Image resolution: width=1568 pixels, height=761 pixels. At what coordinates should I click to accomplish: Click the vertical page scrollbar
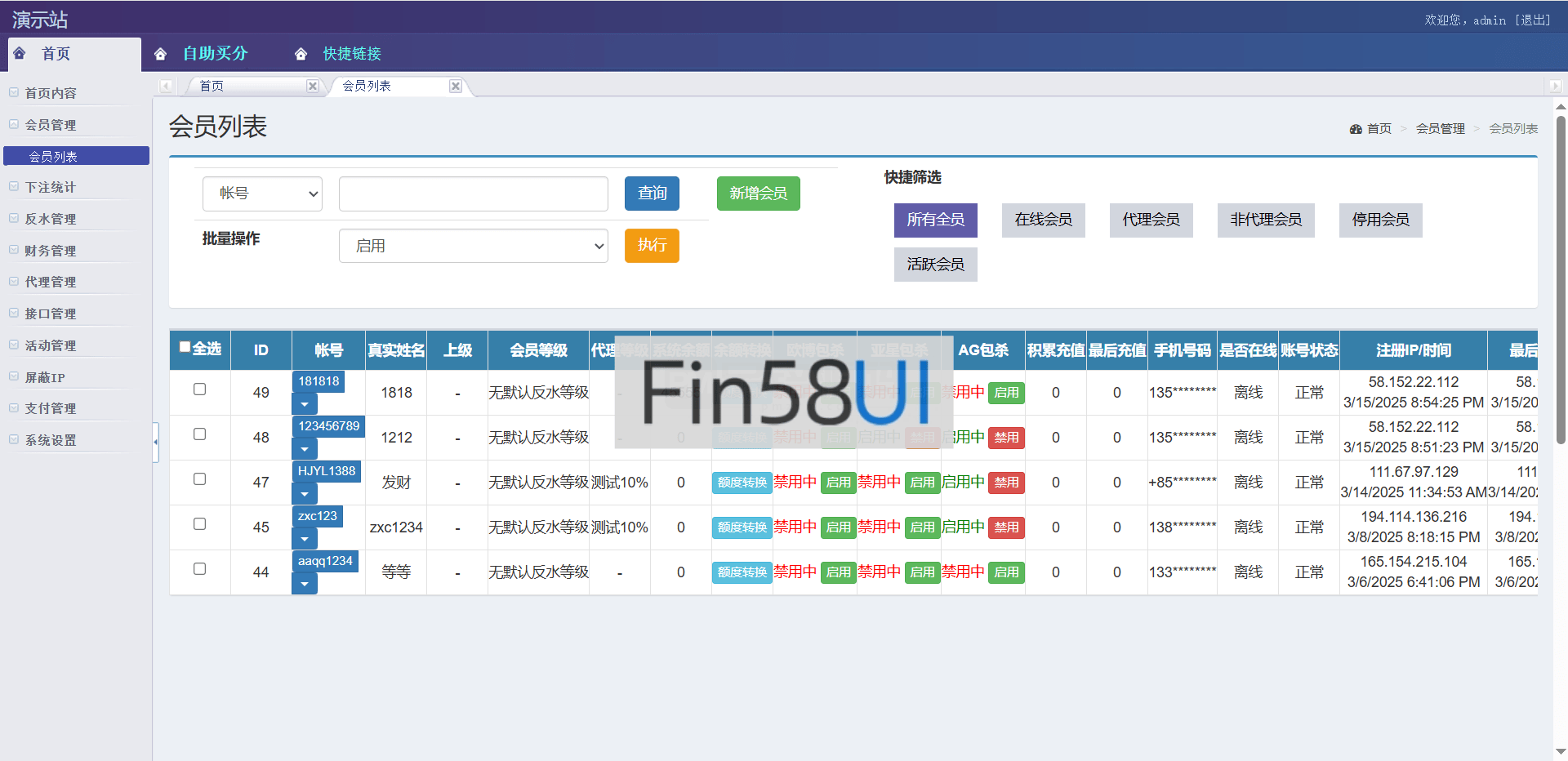pyautogui.click(x=1561, y=278)
